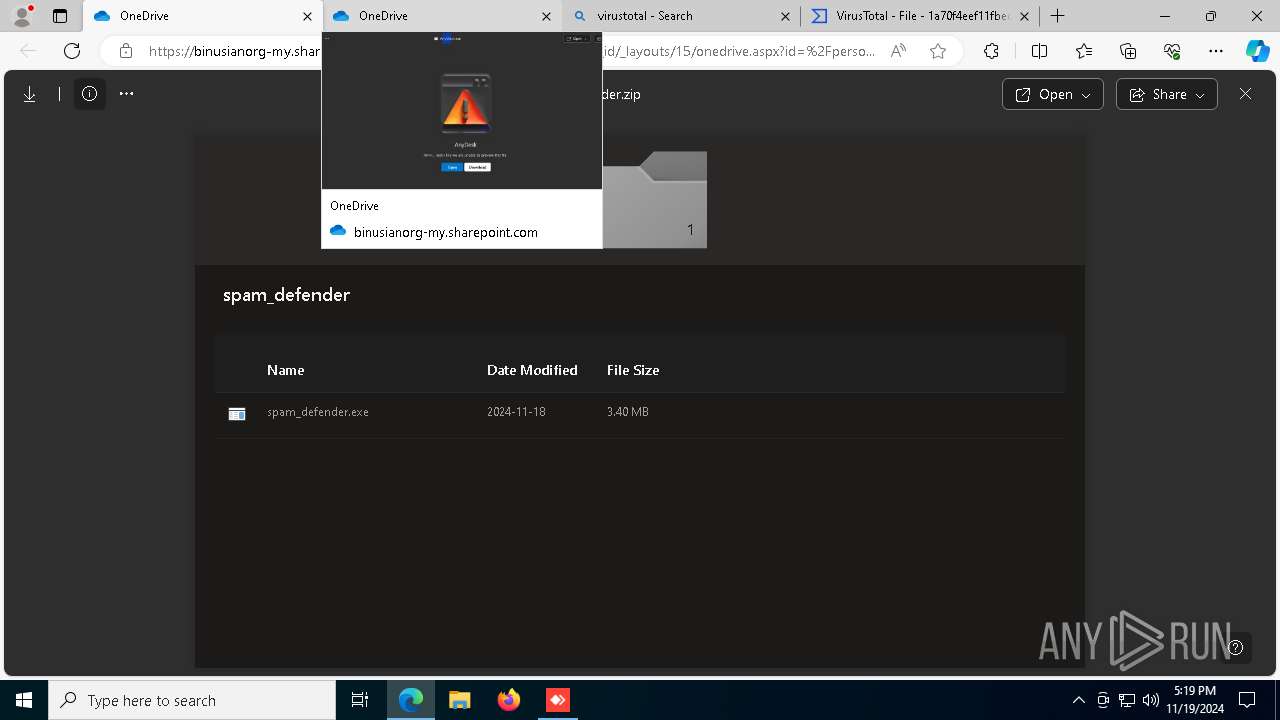Screen dimensions: 1280x720
Task: Refresh the current page
Action: coord(72,51)
